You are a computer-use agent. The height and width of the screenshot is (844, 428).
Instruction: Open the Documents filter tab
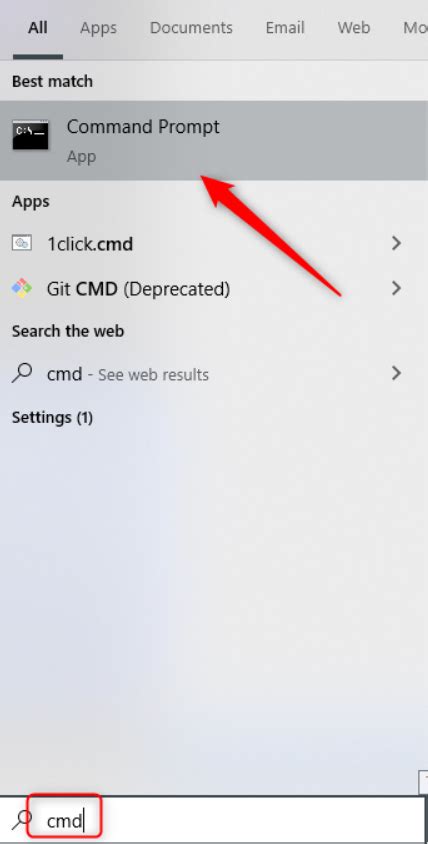pyautogui.click(x=191, y=28)
